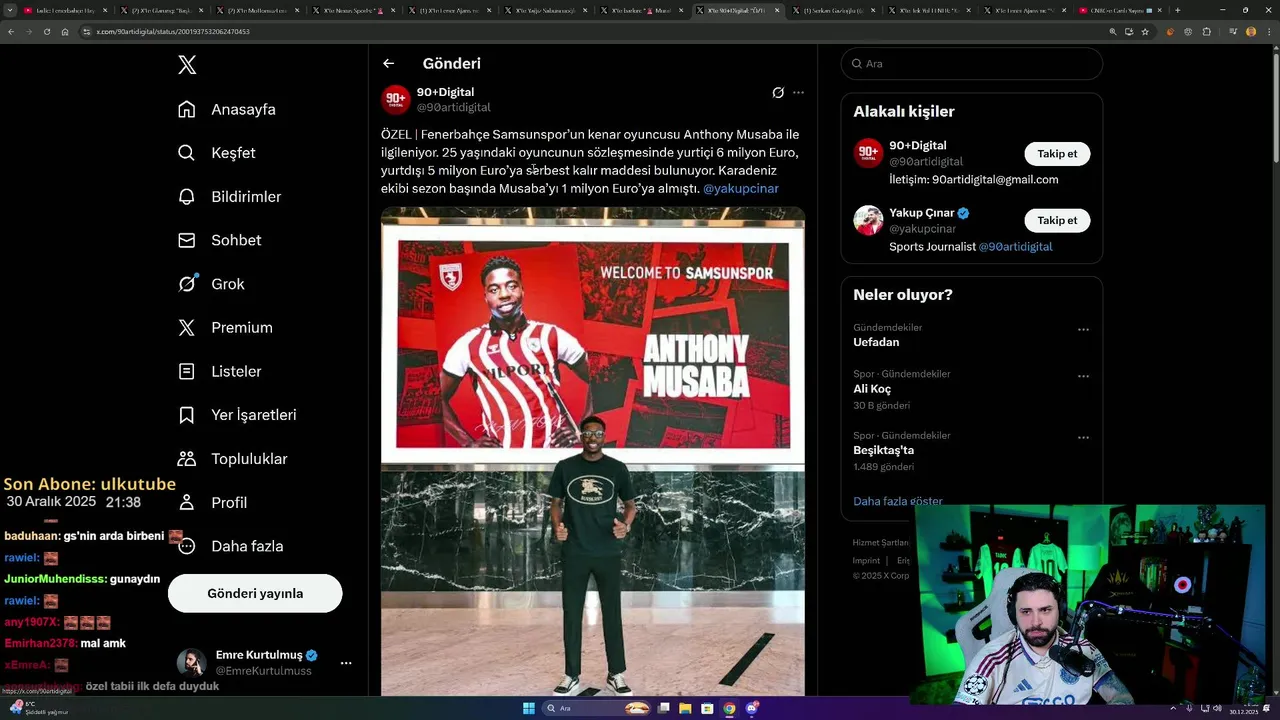Open a new browser tab
This screenshot has height=720, width=1280.
click(1177, 10)
